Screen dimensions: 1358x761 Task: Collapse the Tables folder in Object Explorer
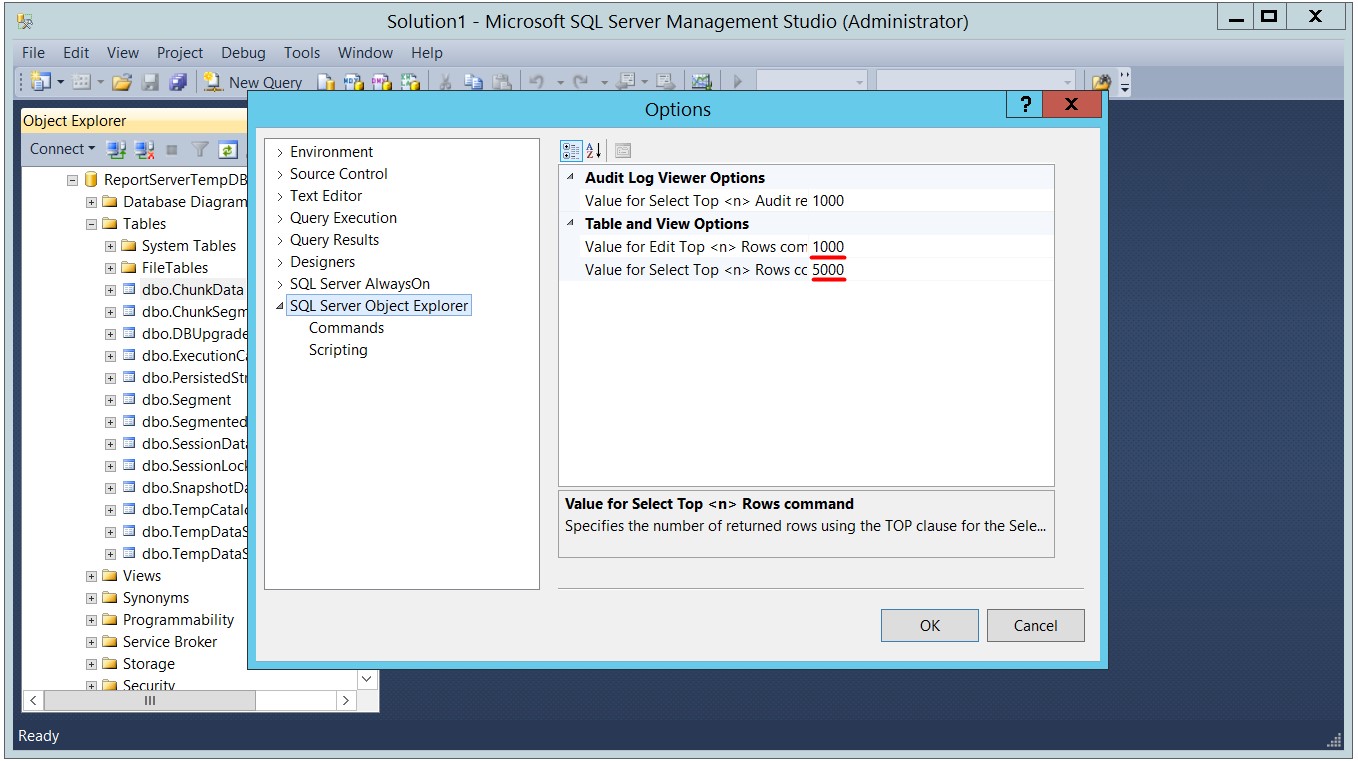click(91, 224)
